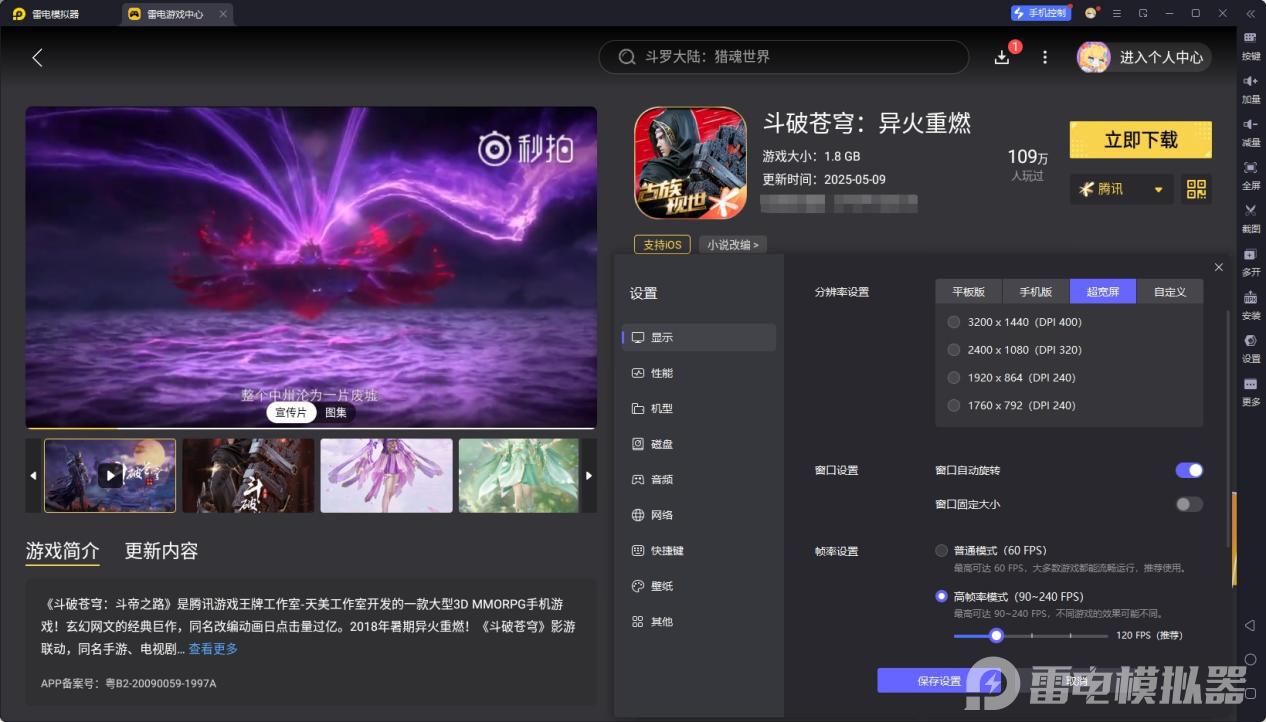Open the 网络 settings section
1266x722 pixels.
[699, 515]
